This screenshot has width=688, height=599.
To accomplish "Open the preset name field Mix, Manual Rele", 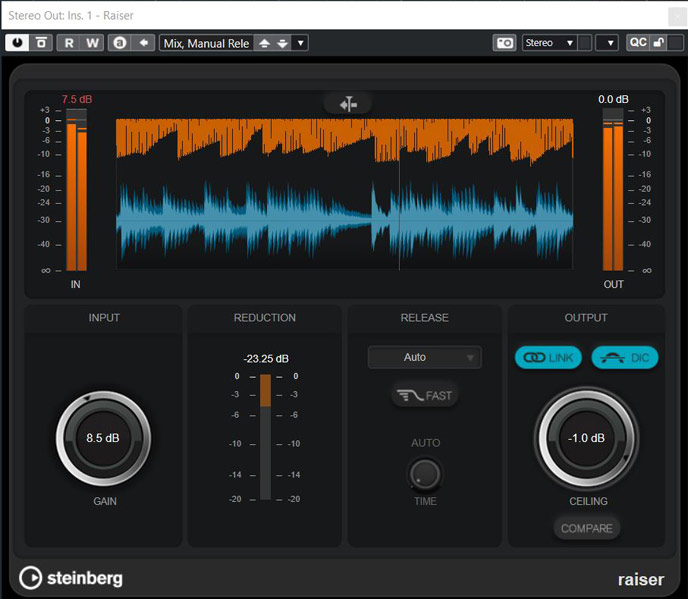I will click(x=204, y=43).
